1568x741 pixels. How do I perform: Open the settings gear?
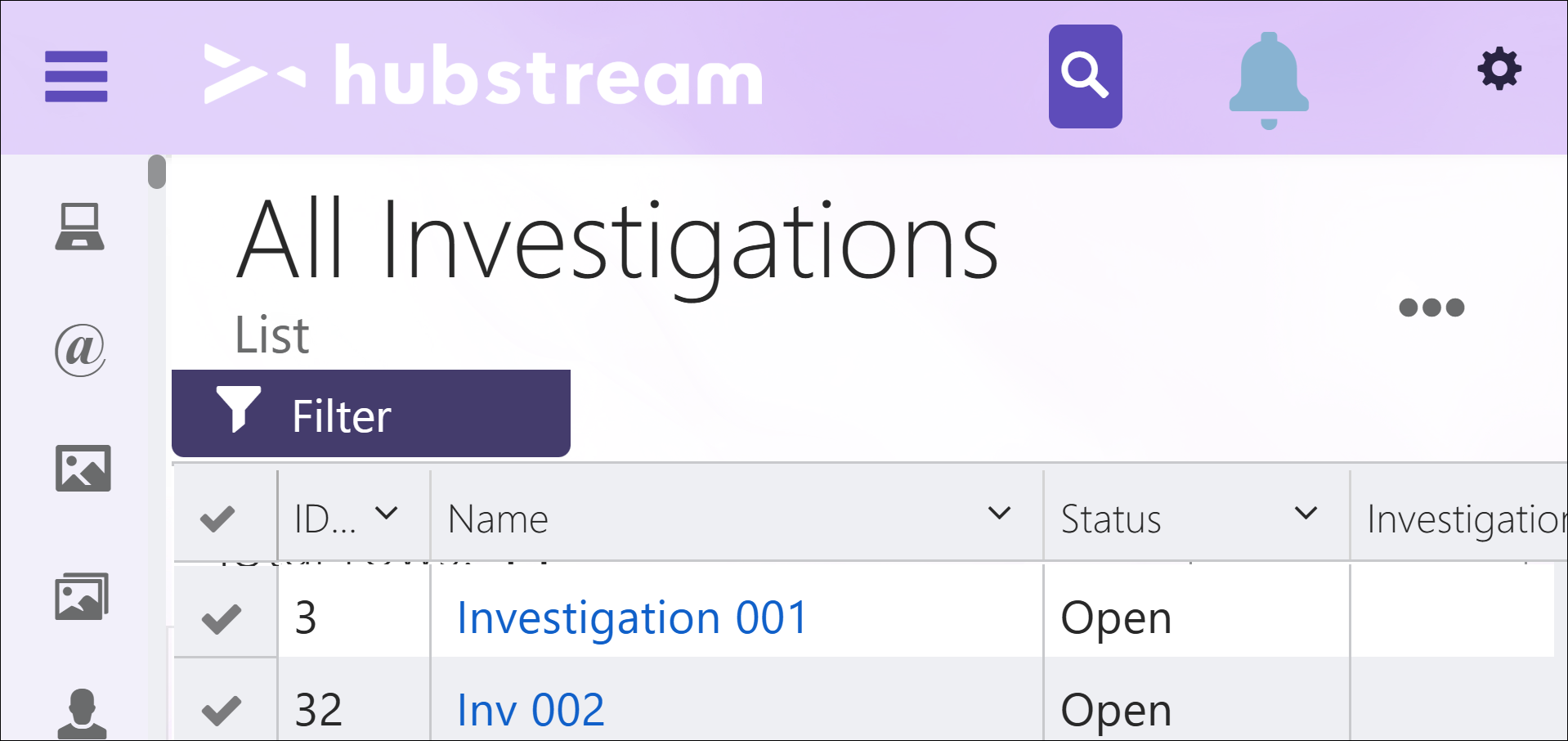point(1499,69)
